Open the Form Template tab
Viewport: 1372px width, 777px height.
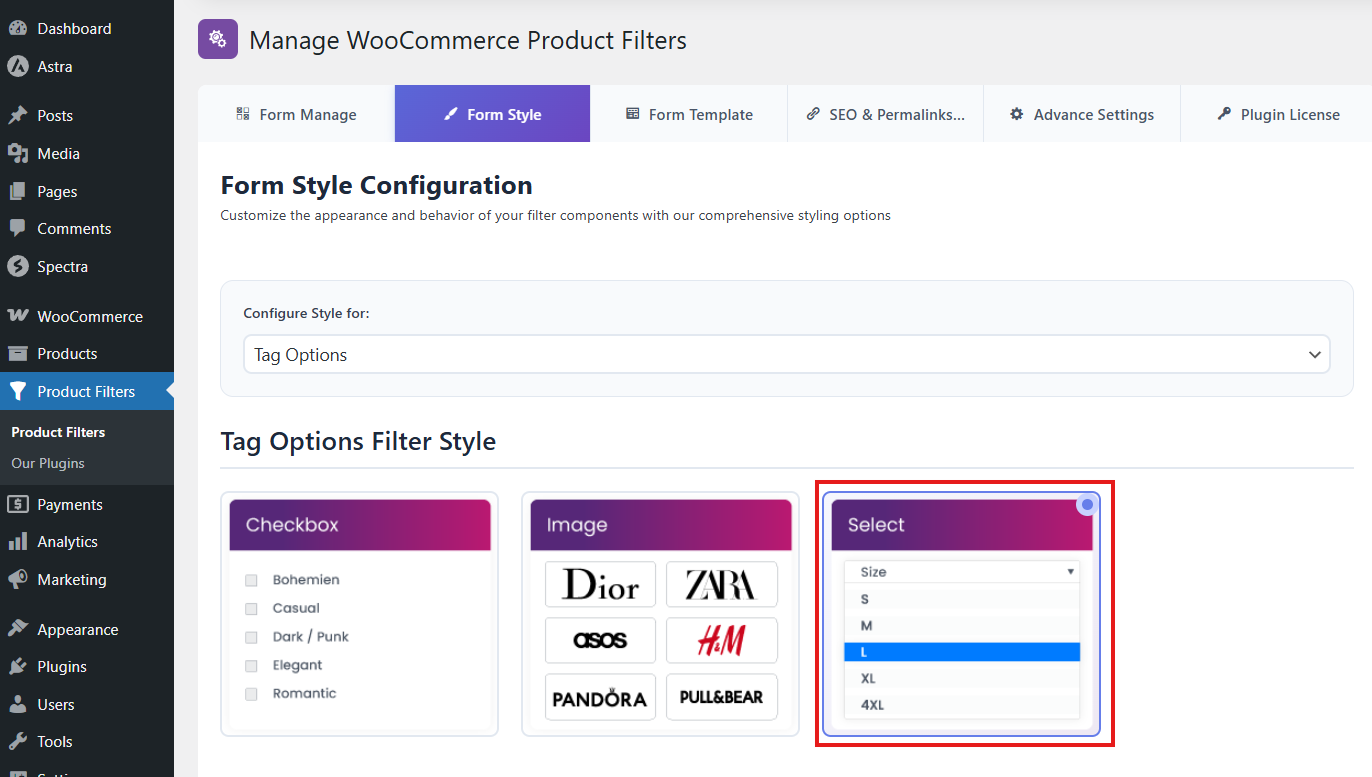(689, 114)
